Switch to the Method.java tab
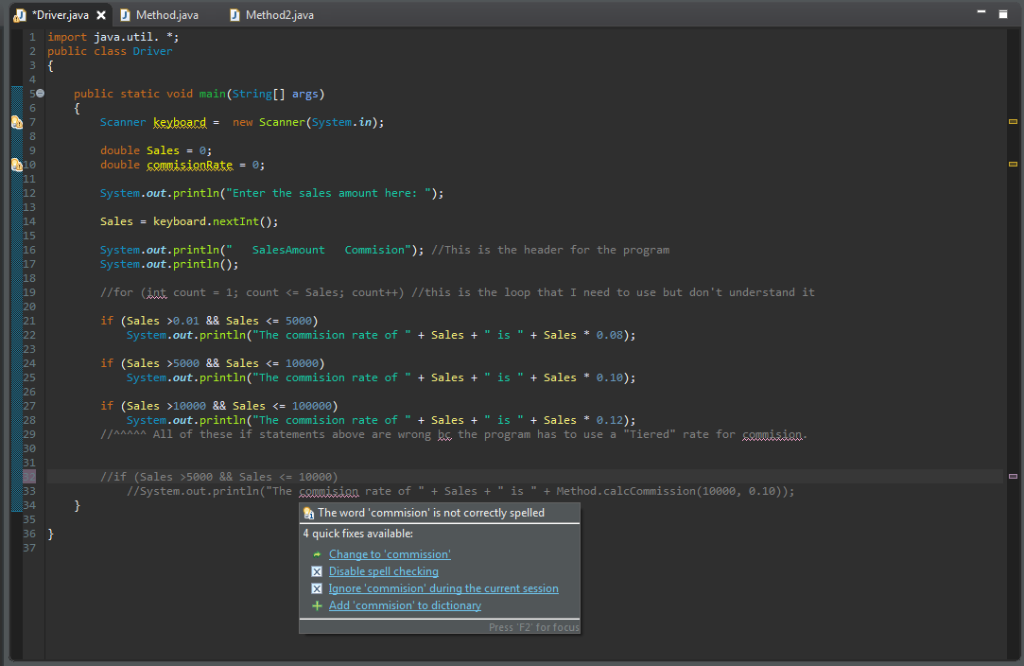The width and height of the screenshot is (1024, 666). coord(166,15)
